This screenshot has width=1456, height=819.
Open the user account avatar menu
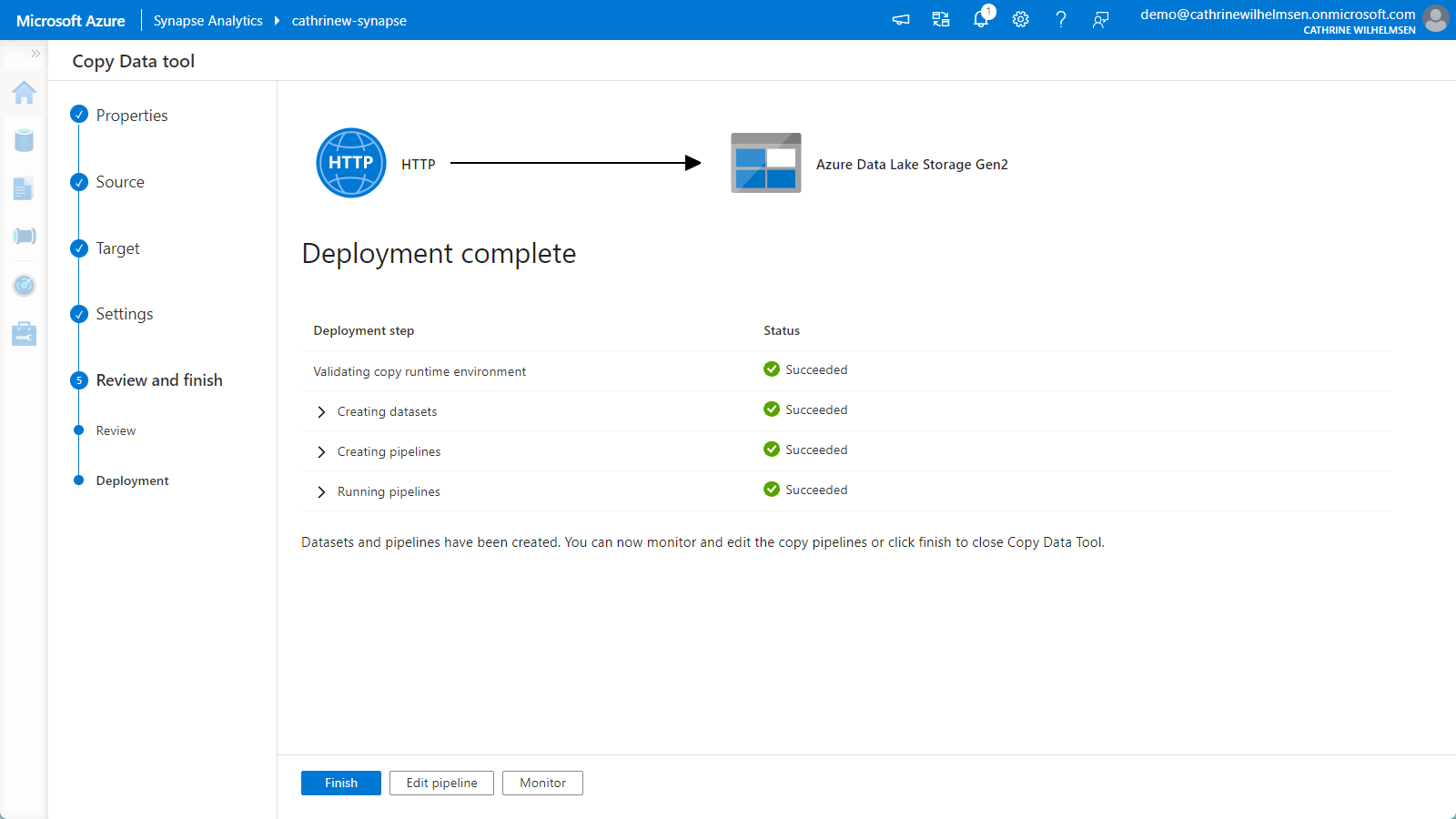coord(1435,19)
